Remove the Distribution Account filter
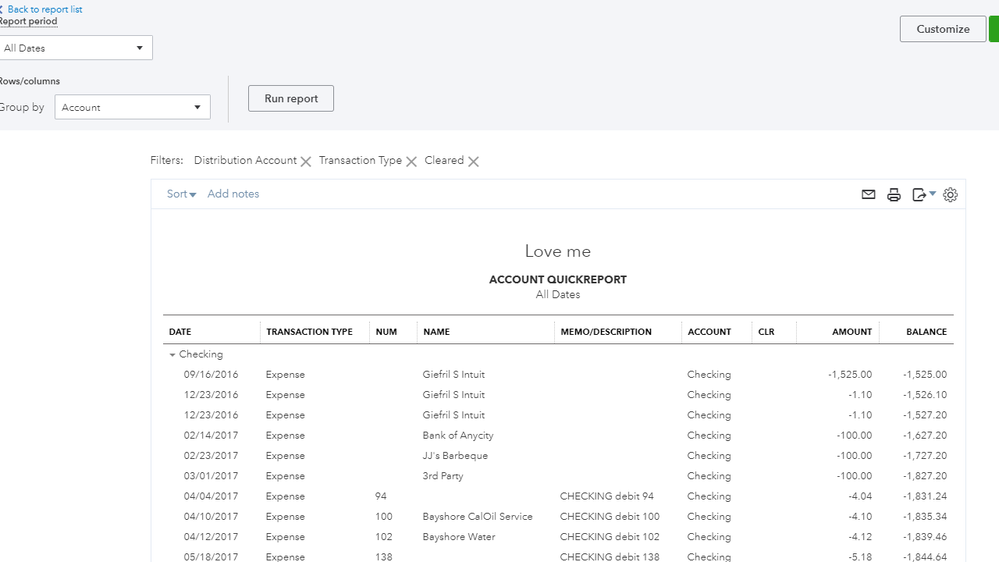This screenshot has width=999, height=562. 306,161
